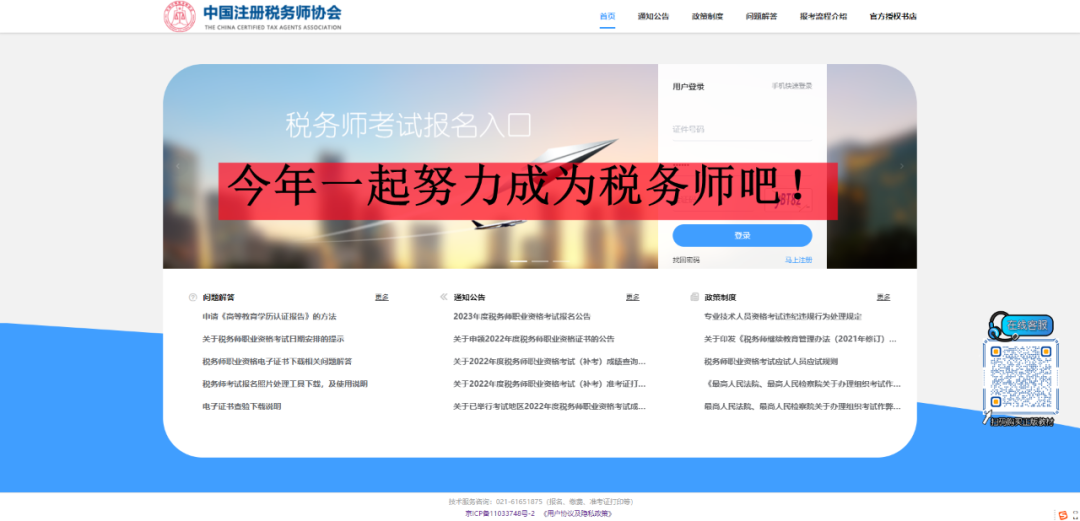
Task: Switch to the 用户登录 login tab
Action: [688, 87]
